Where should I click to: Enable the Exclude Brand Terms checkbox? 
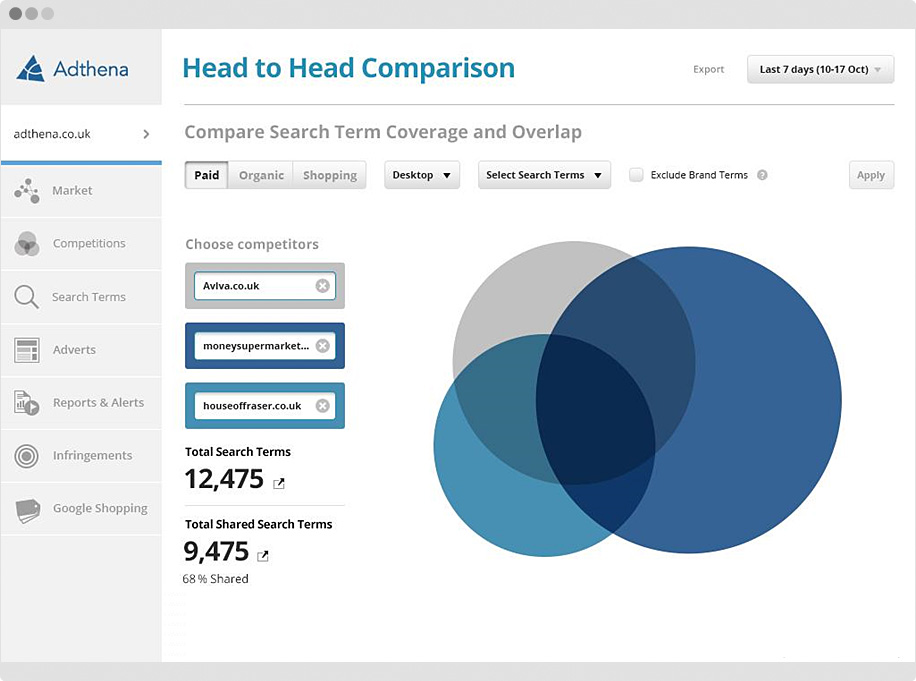click(x=636, y=175)
